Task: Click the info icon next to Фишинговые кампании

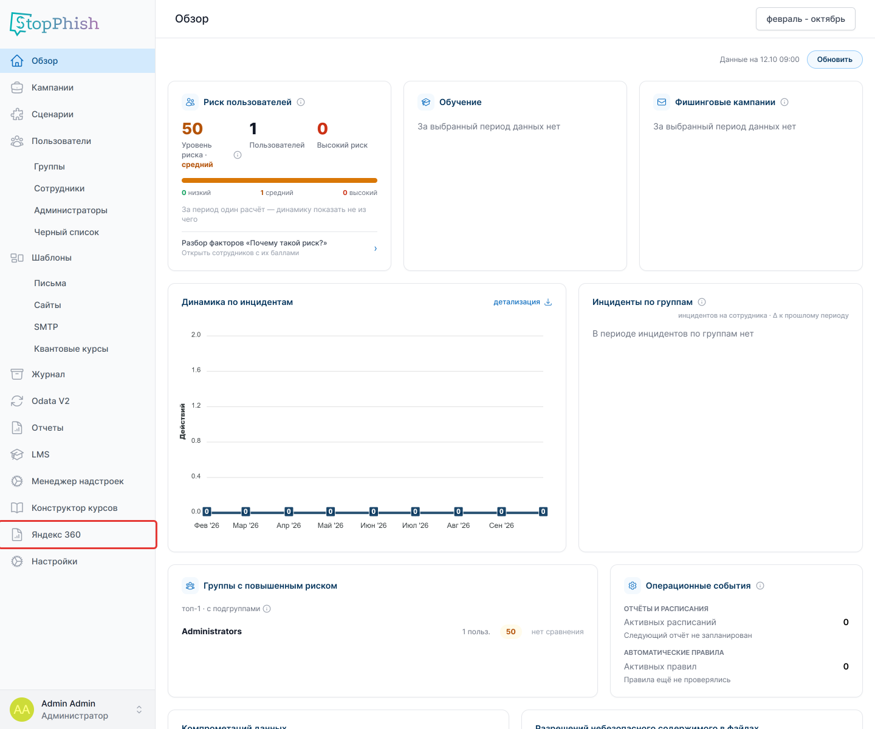Action: click(x=785, y=102)
